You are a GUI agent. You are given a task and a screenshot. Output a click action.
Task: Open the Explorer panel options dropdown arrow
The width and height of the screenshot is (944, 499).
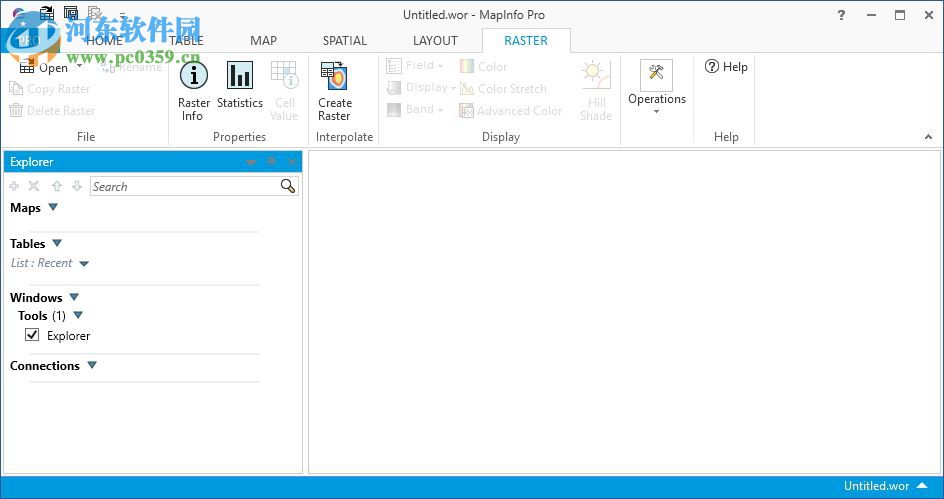pyautogui.click(x=251, y=162)
